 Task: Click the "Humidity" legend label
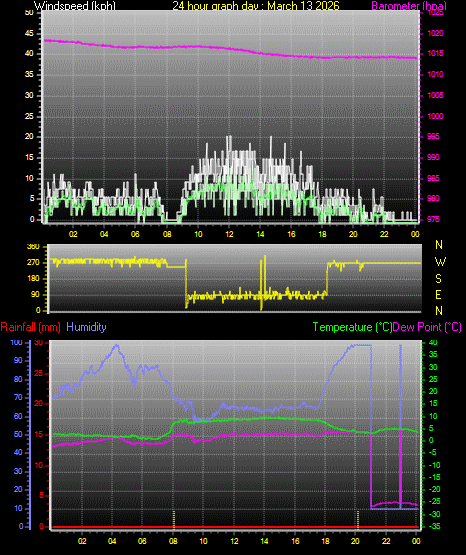86,327
